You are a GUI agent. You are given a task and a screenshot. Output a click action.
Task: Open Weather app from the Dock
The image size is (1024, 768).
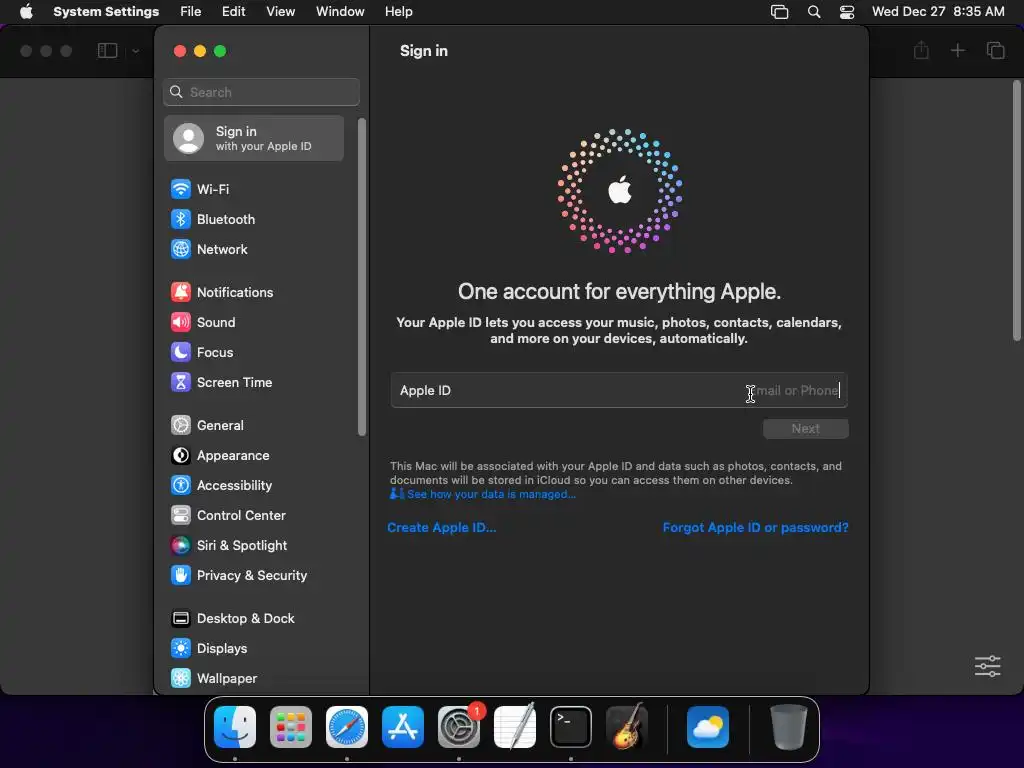(x=708, y=728)
